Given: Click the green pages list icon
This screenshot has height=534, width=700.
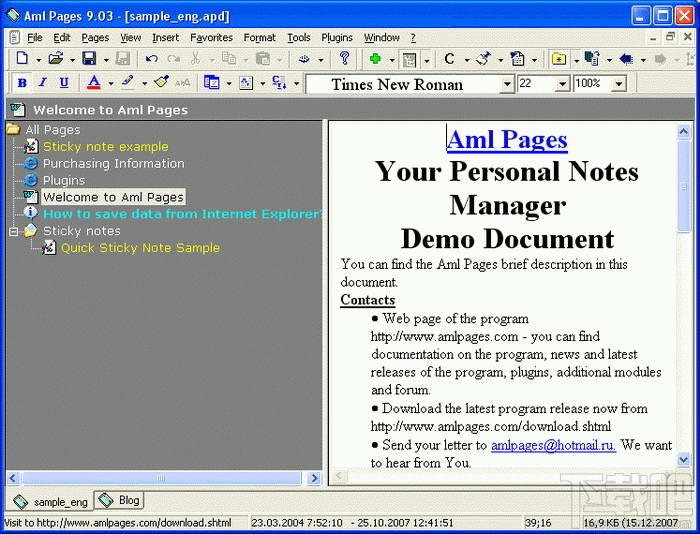Looking at the screenshot, I should click(592, 58).
